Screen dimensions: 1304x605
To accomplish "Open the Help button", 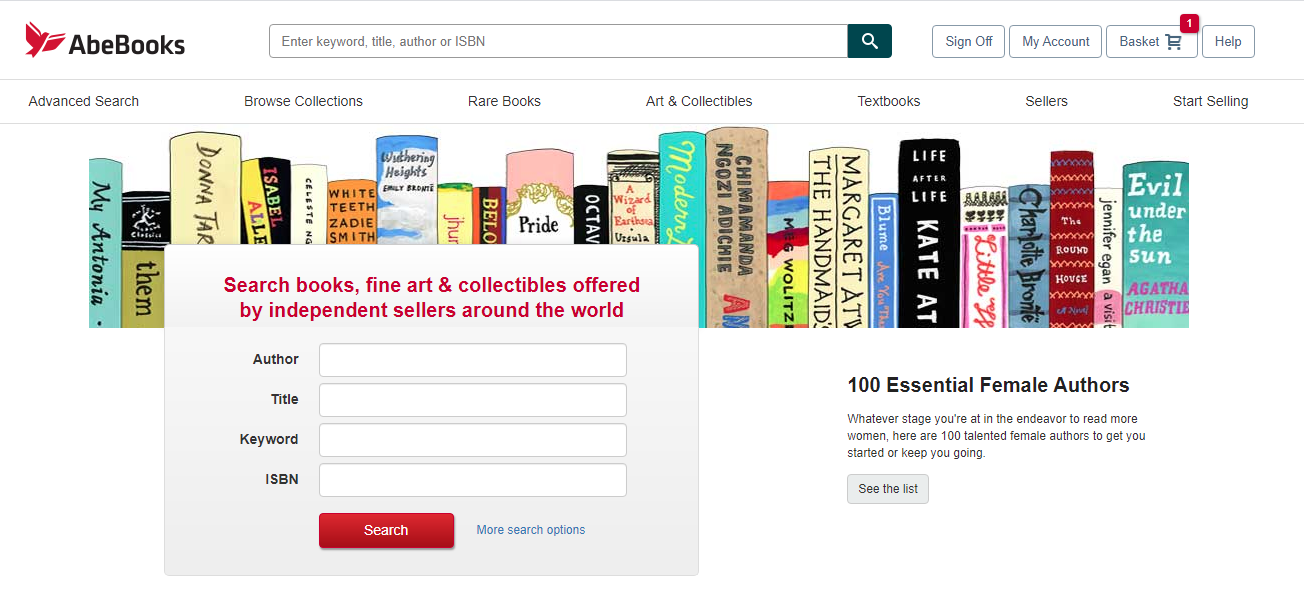I will click(x=1227, y=42).
